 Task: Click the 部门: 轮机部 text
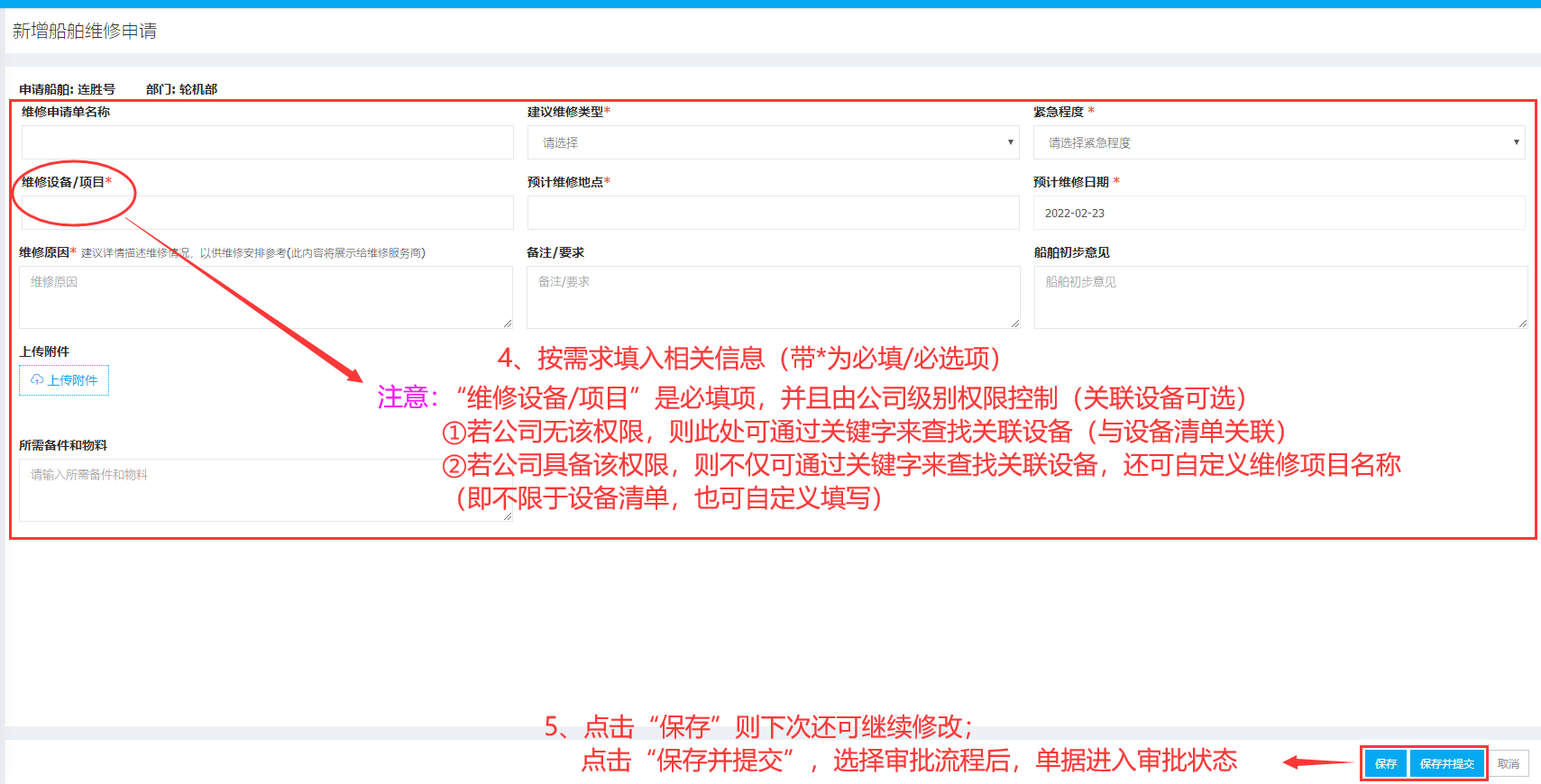coord(181,89)
